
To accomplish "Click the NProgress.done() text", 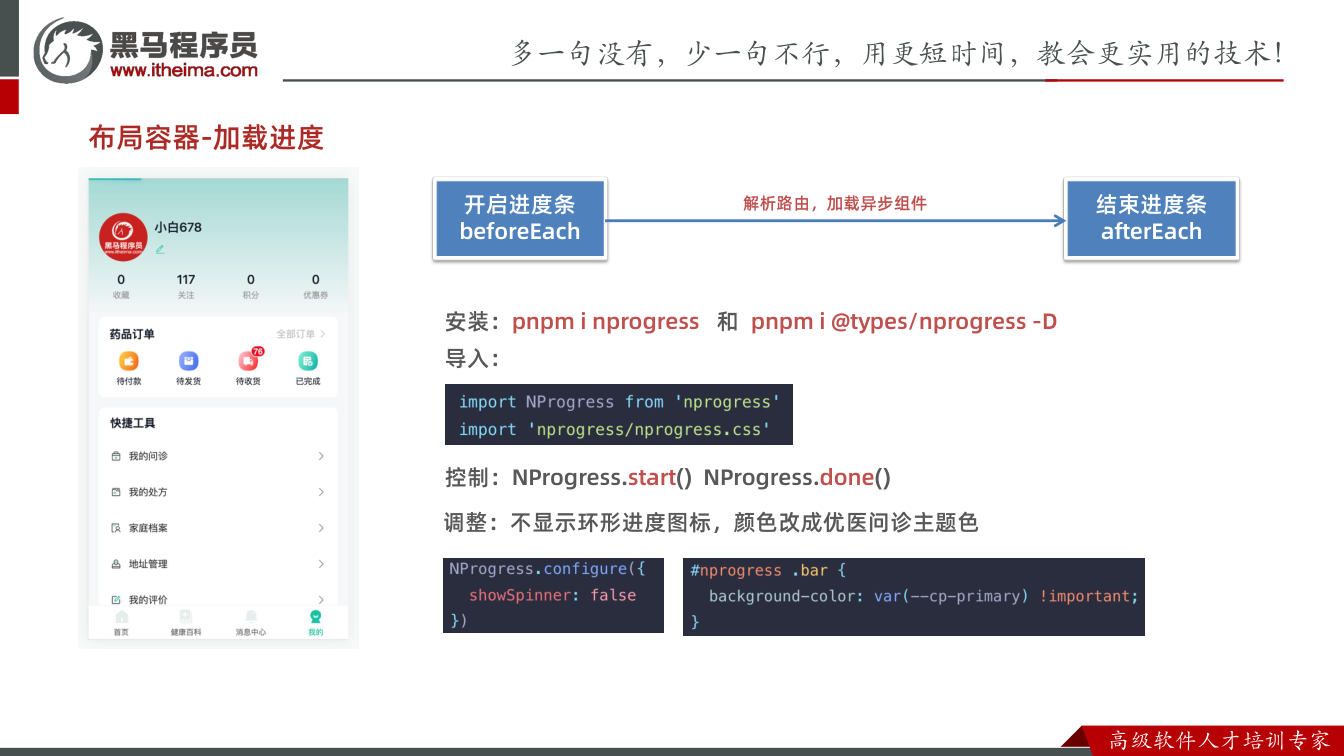I will [x=797, y=478].
